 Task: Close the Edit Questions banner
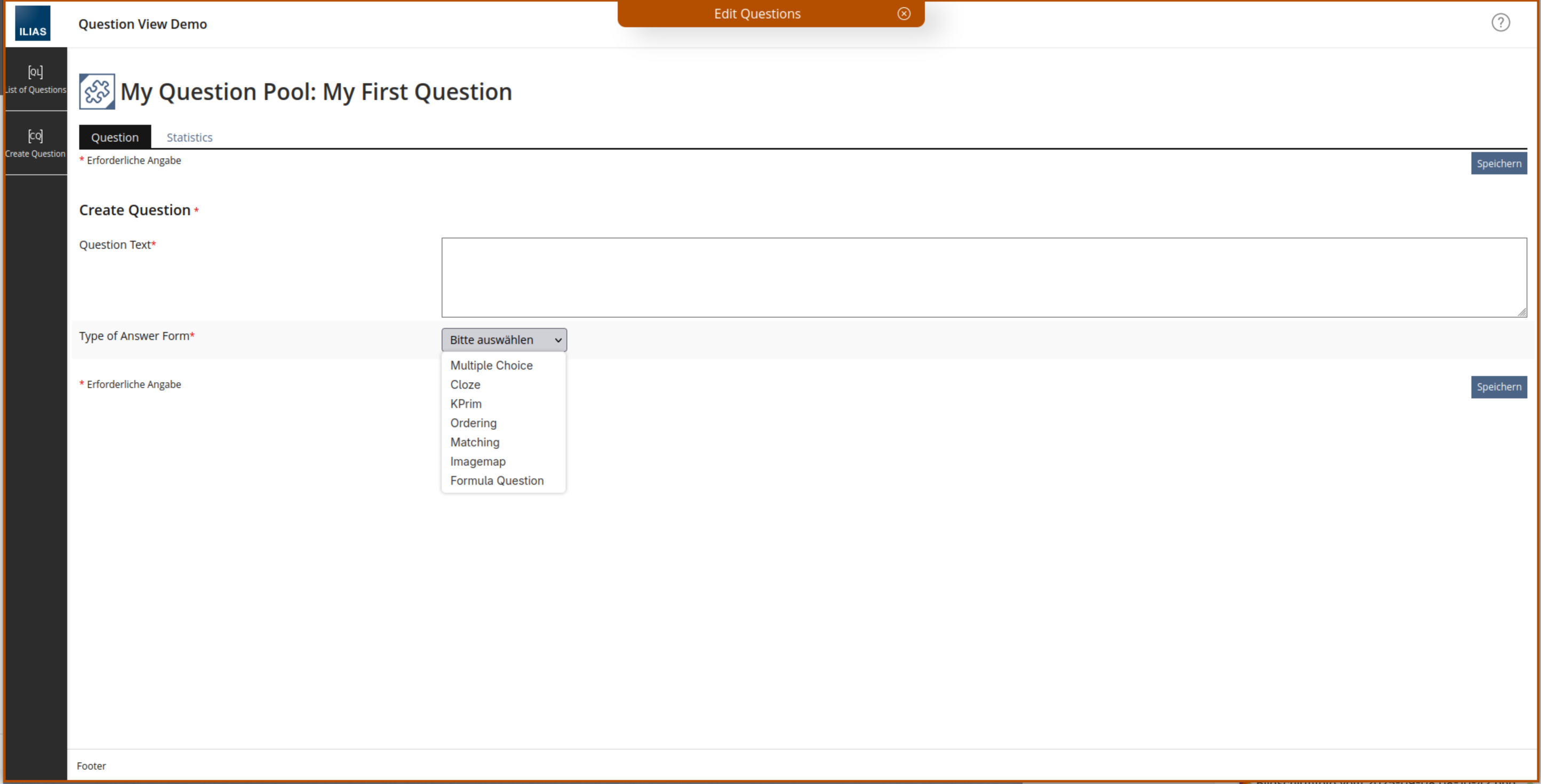click(903, 14)
